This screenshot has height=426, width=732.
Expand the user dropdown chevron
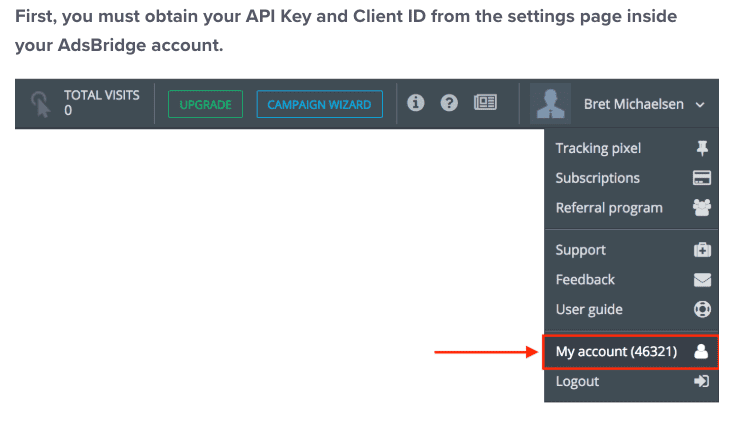click(700, 105)
